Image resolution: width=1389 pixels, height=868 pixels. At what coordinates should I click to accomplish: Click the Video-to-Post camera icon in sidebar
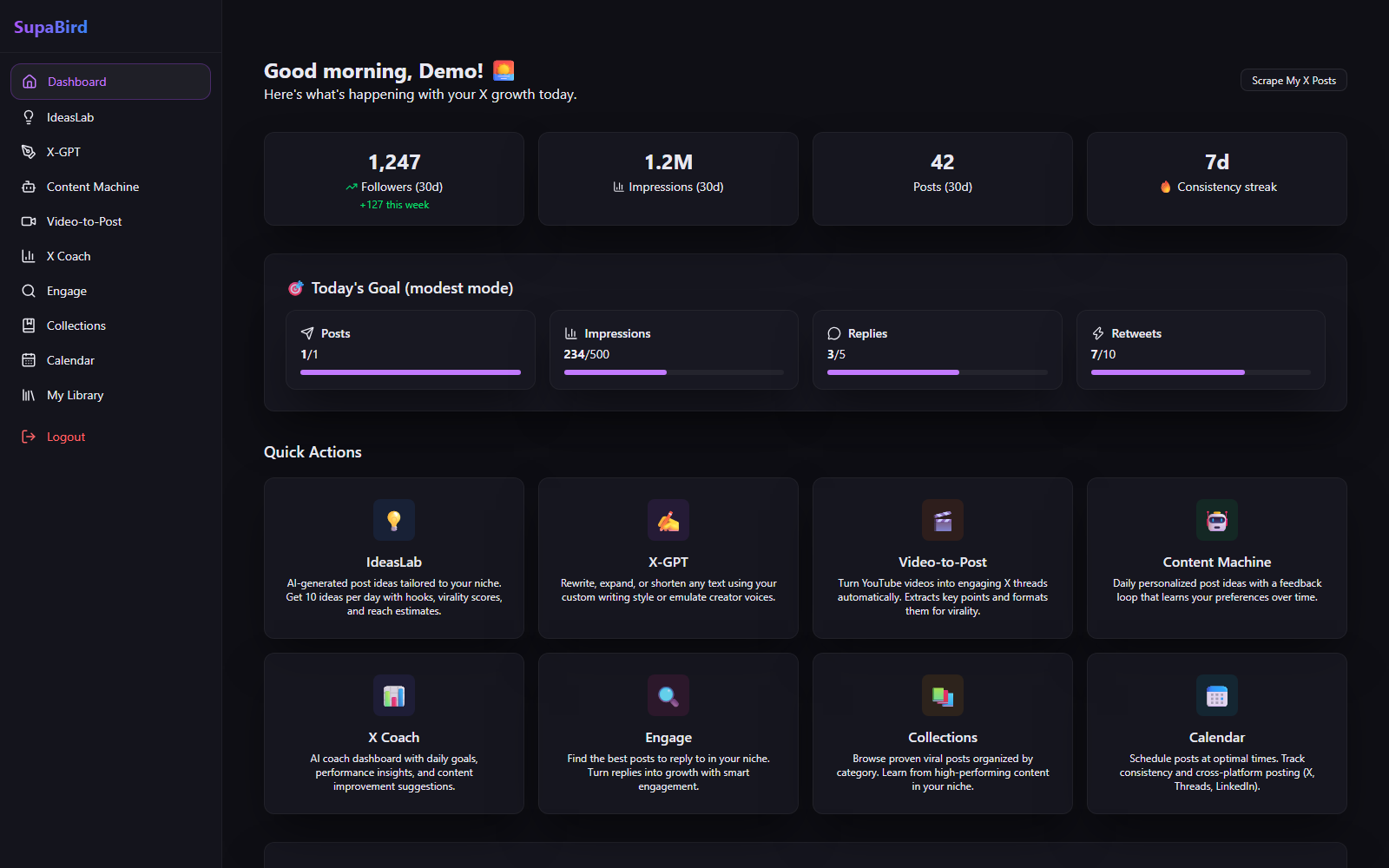tap(29, 221)
